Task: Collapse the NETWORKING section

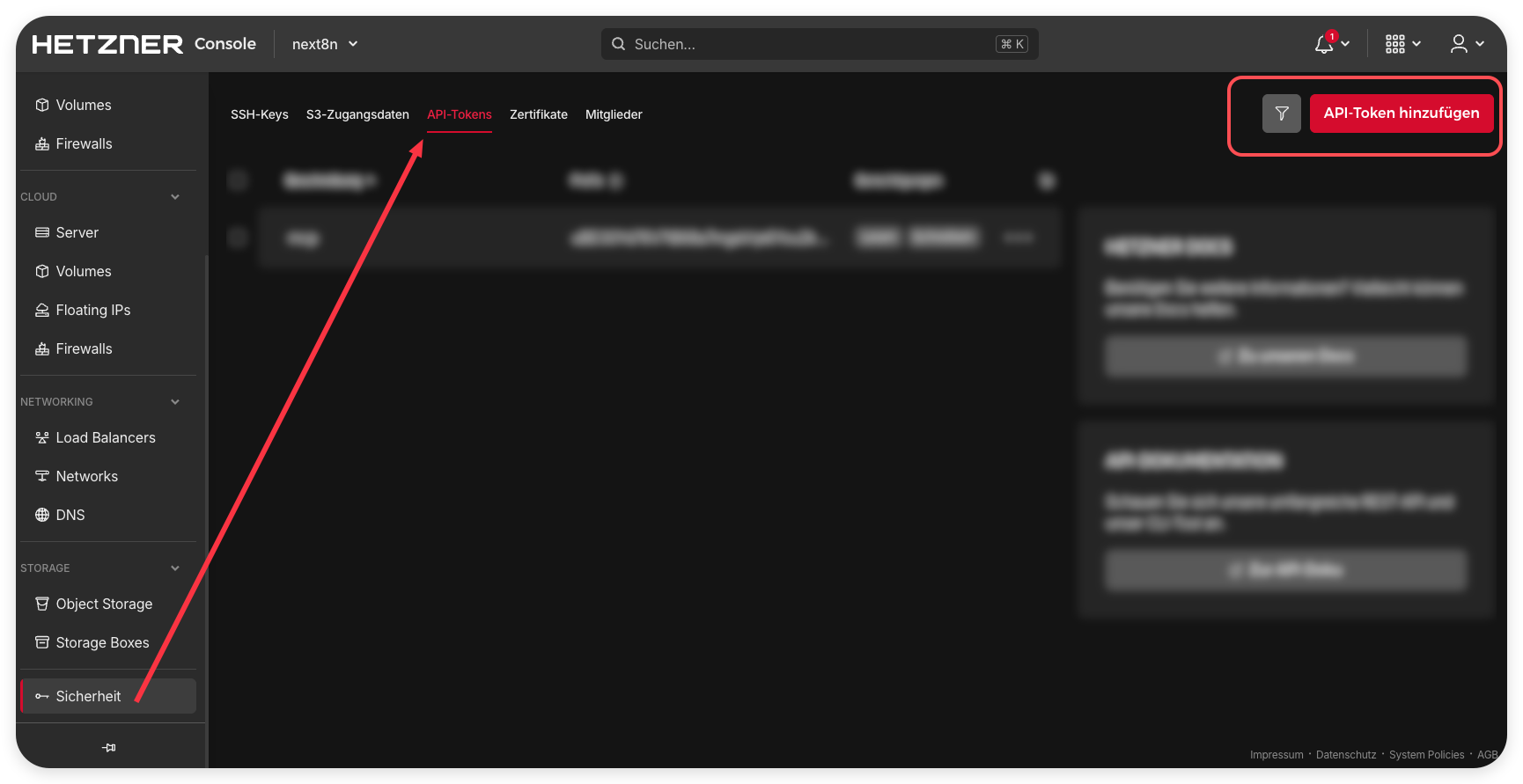Action: tap(174, 402)
